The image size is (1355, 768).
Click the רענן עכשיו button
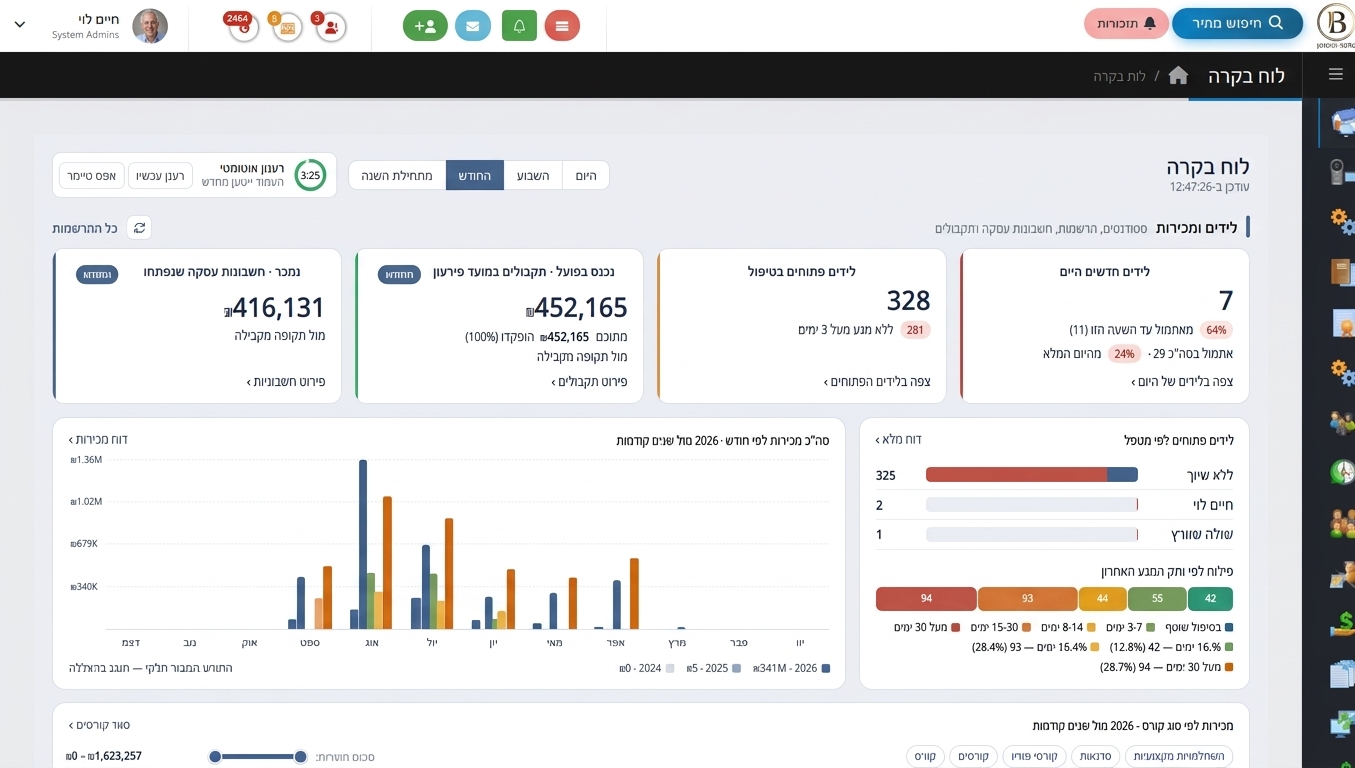160,175
